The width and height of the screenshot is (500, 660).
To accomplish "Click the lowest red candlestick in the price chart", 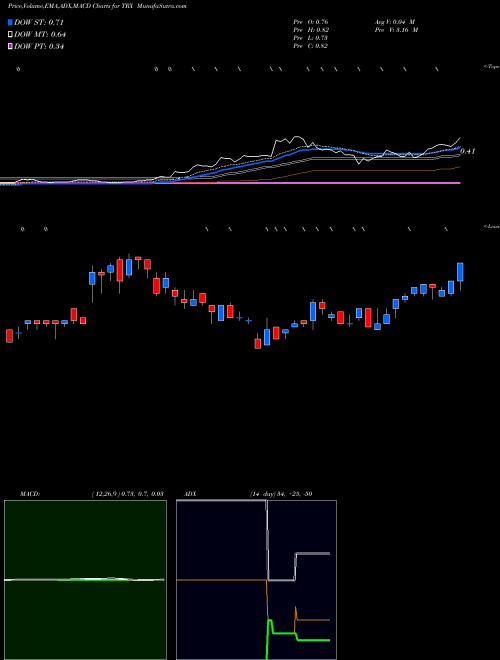I will point(258,343).
